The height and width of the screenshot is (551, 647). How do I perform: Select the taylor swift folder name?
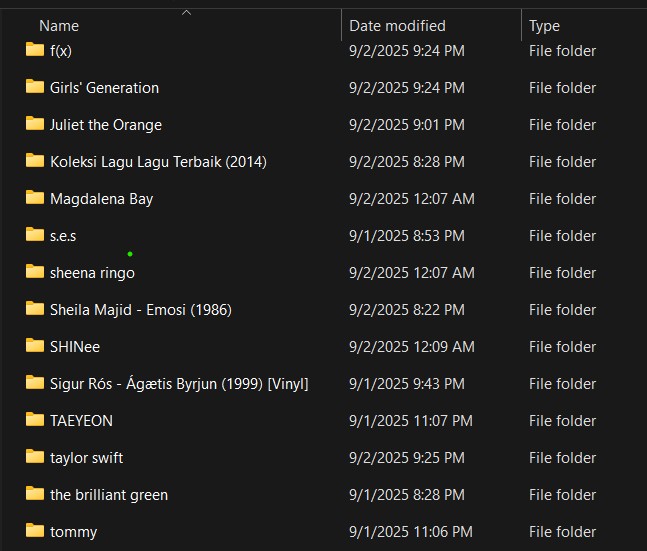pyautogui.click(x=87, y=458)
